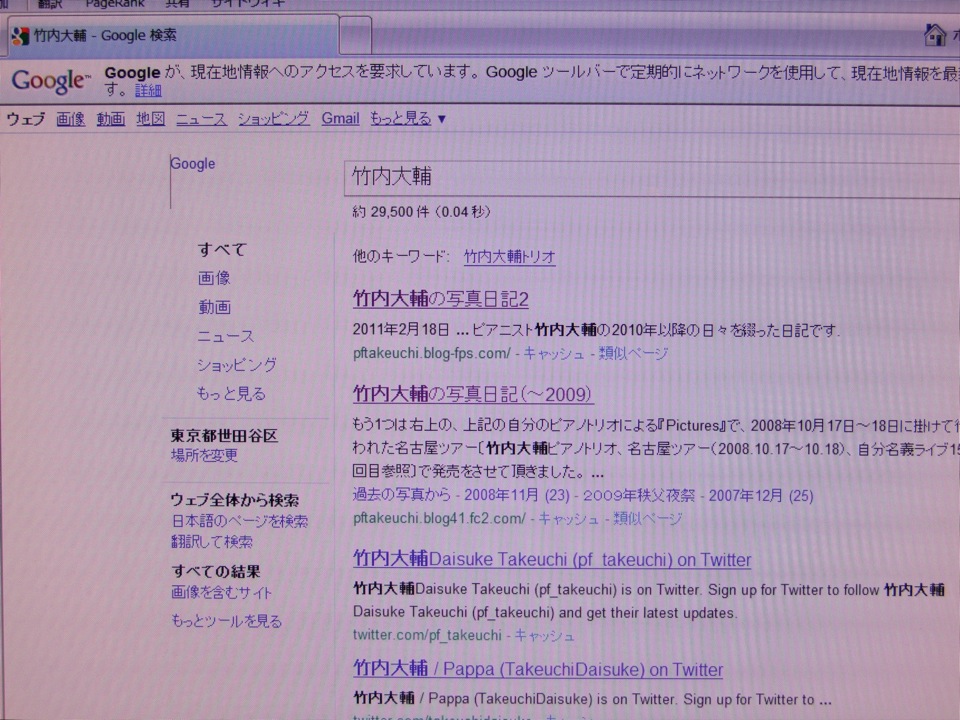Click 画像を含むサイト in sidebar
960x720 pixels.
[x=221, y=593]
